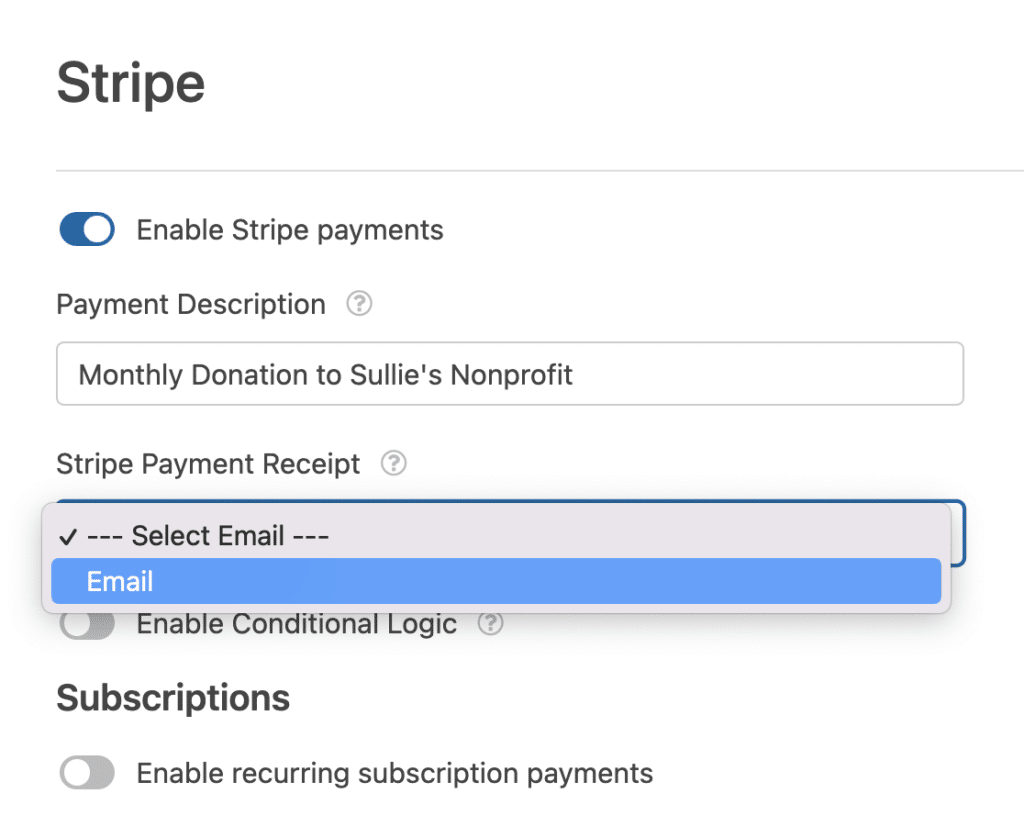Image resolution: width=1024 pixels, height=827 pixels.
Task: Click the checkmark beside Select Email
Action: pyautogui.click(x=68, y=536)
